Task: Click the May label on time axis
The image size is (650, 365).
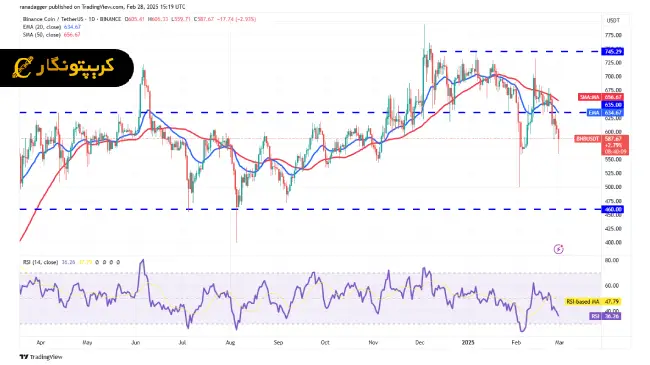Action: coord(87,343)
